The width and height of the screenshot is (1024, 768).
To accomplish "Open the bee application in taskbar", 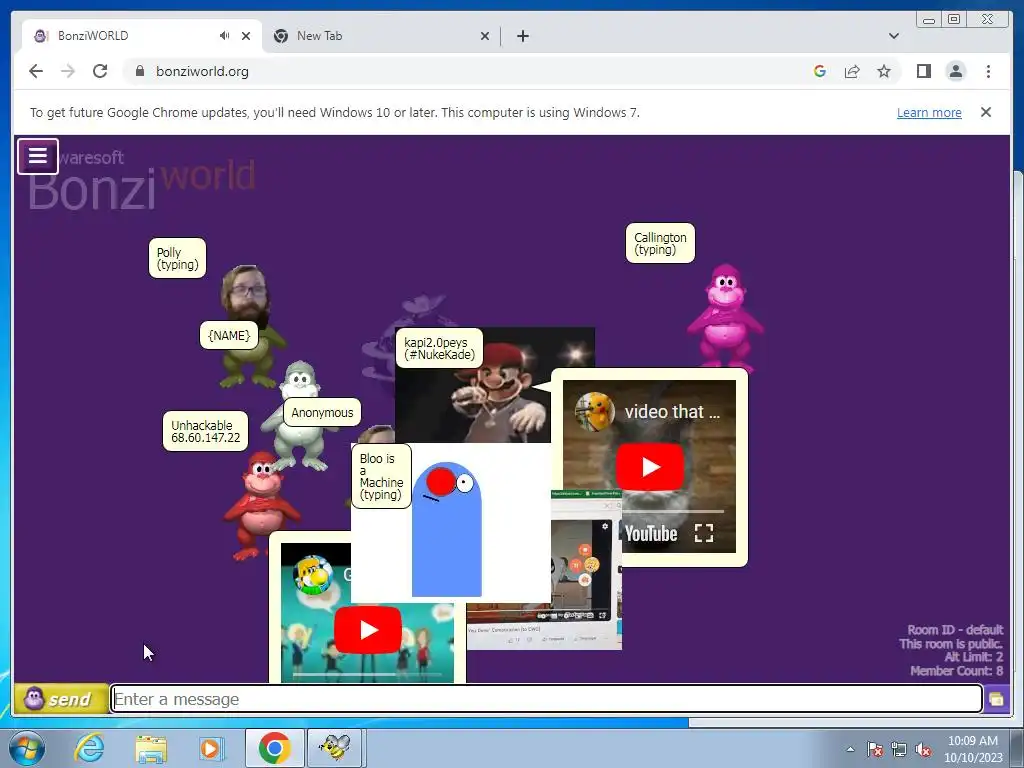I will [x=335, y=748].
